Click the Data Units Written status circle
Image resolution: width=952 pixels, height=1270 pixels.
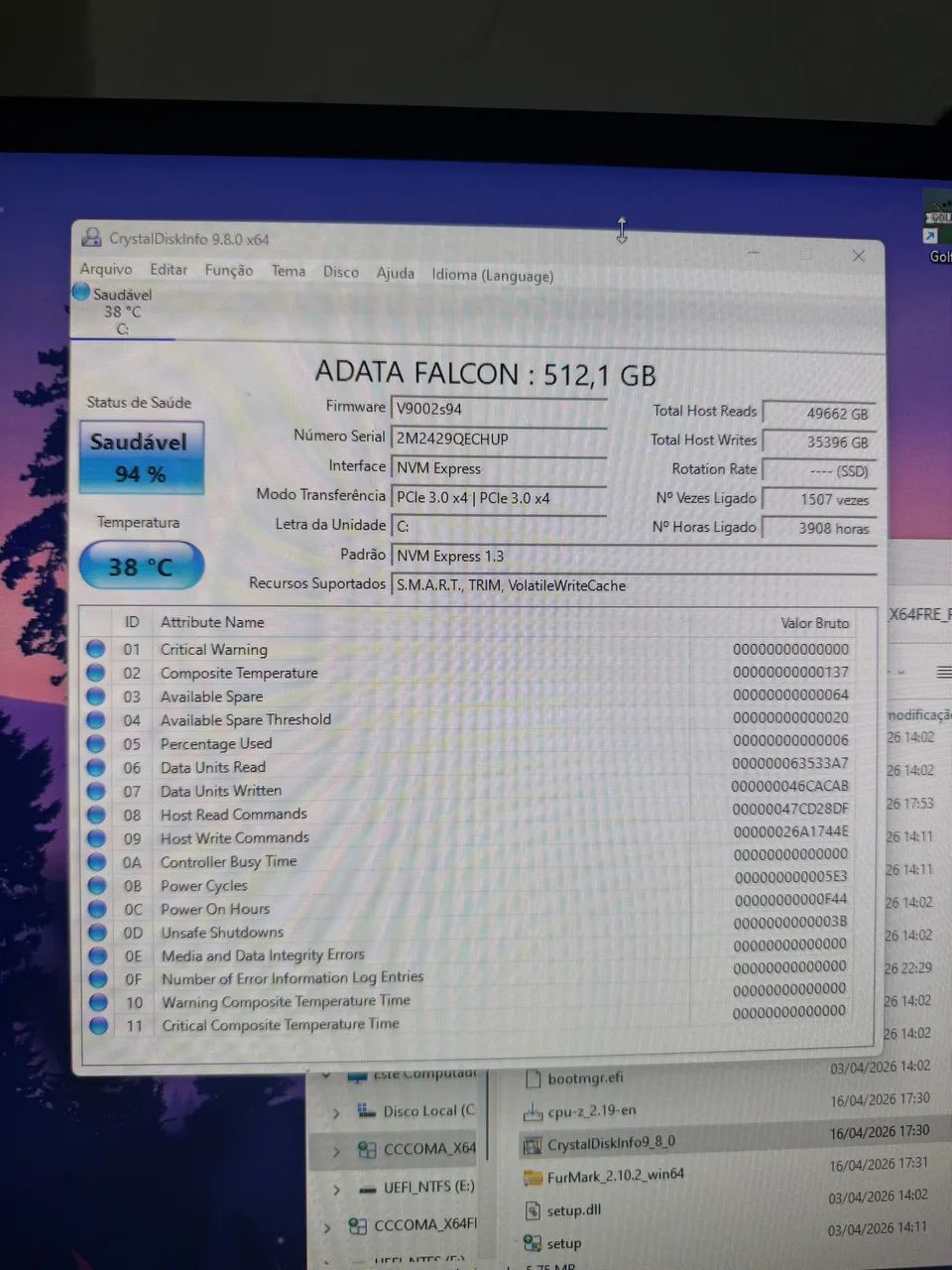[x=96, y=791]
